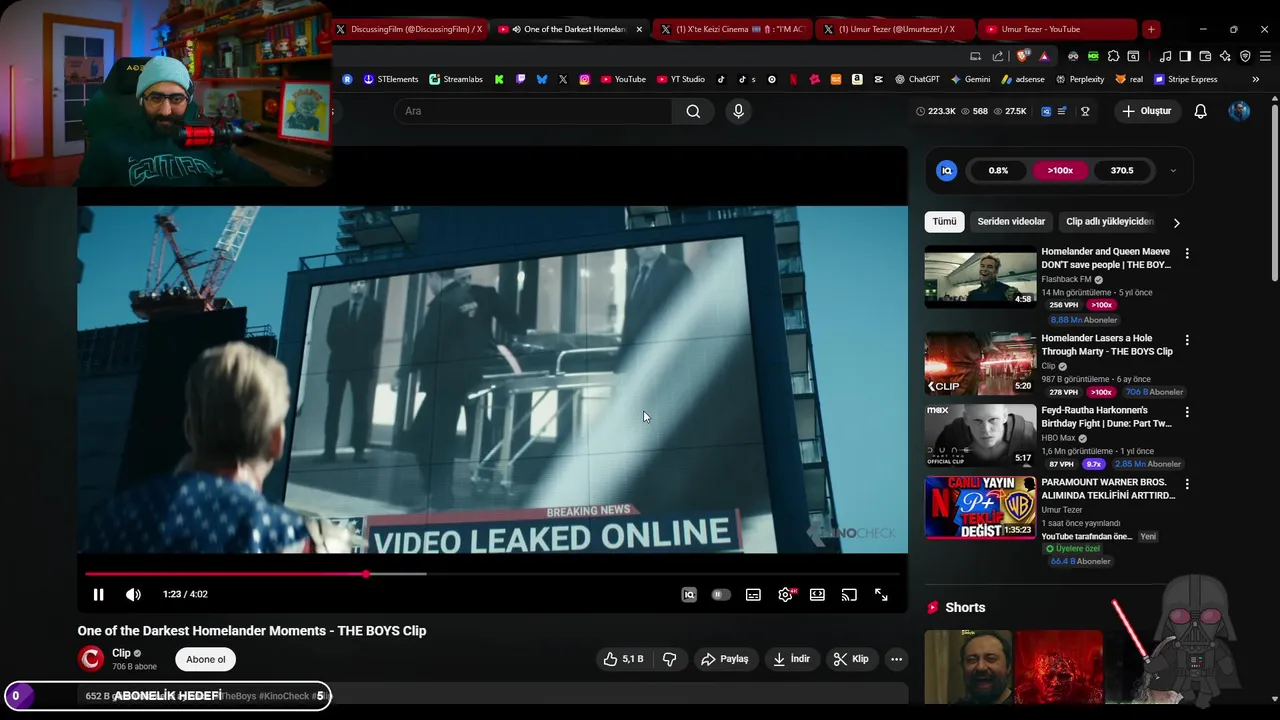Open the Instagram bookmark icon

coord(584,79)
